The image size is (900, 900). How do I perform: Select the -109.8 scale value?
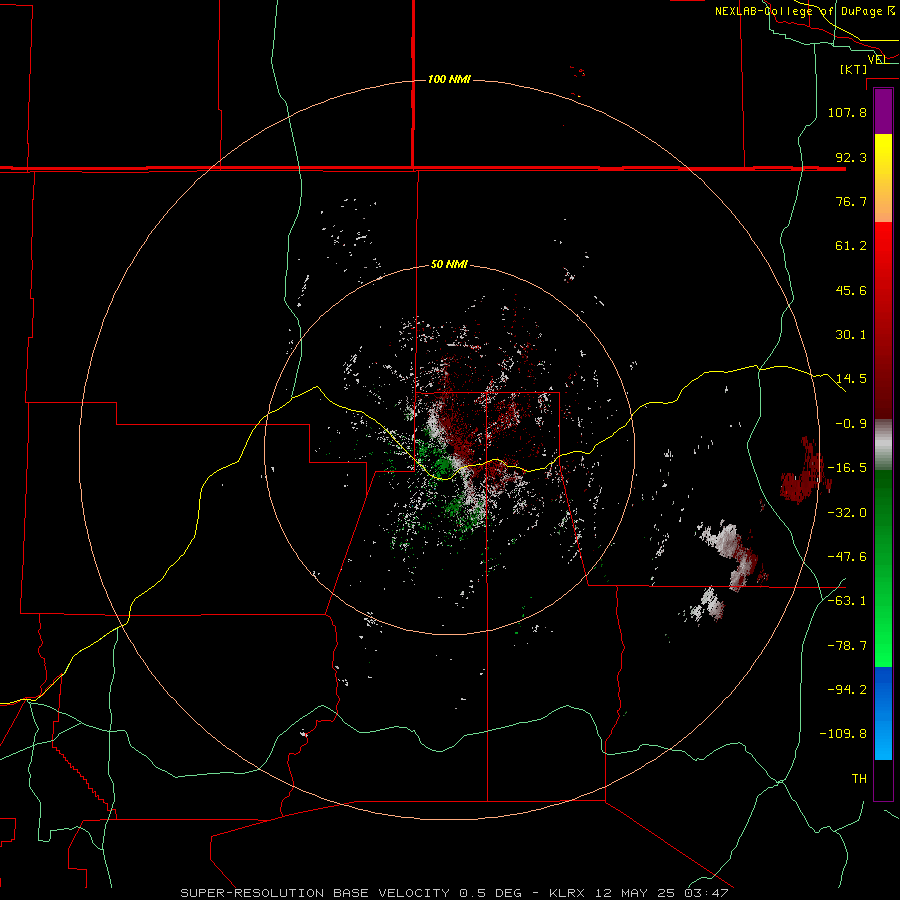click(843, 734)
